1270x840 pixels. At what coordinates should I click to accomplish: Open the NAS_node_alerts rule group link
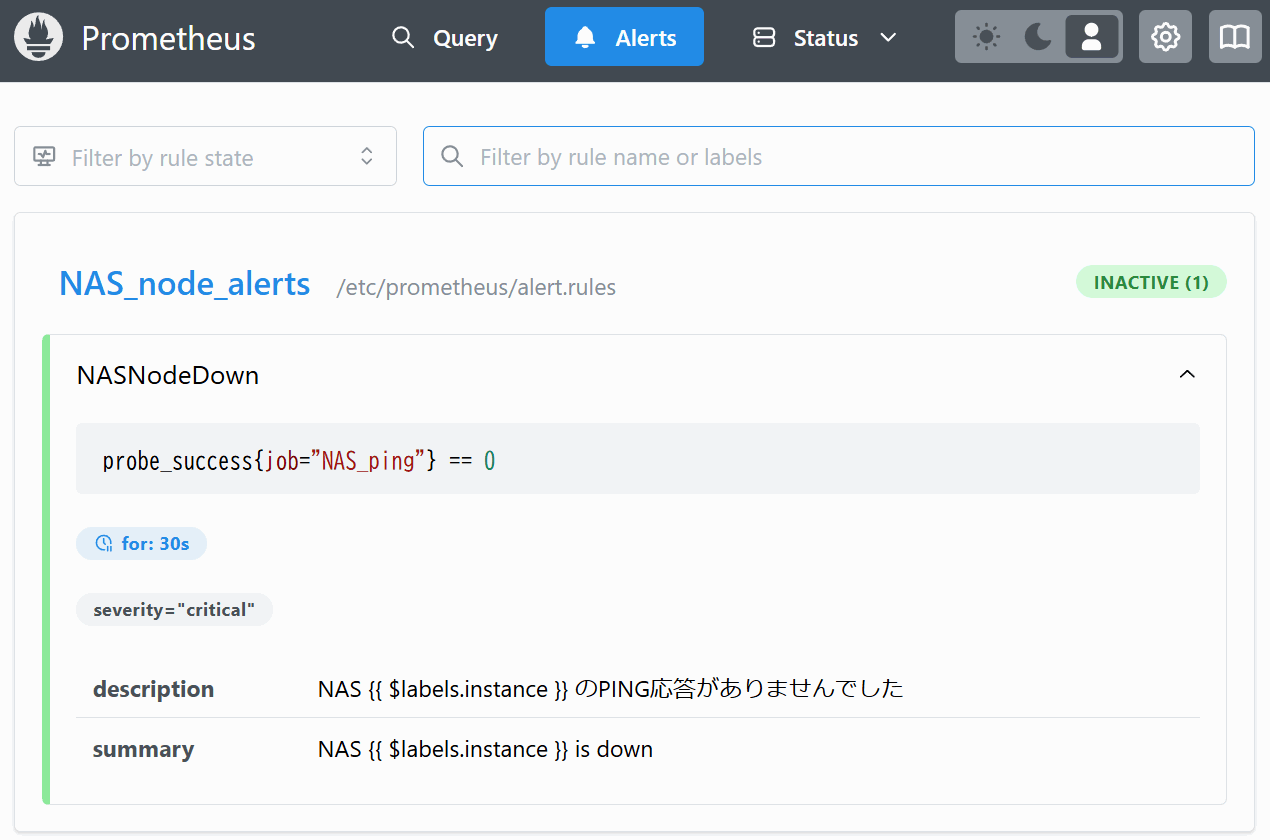coord(185,284)
